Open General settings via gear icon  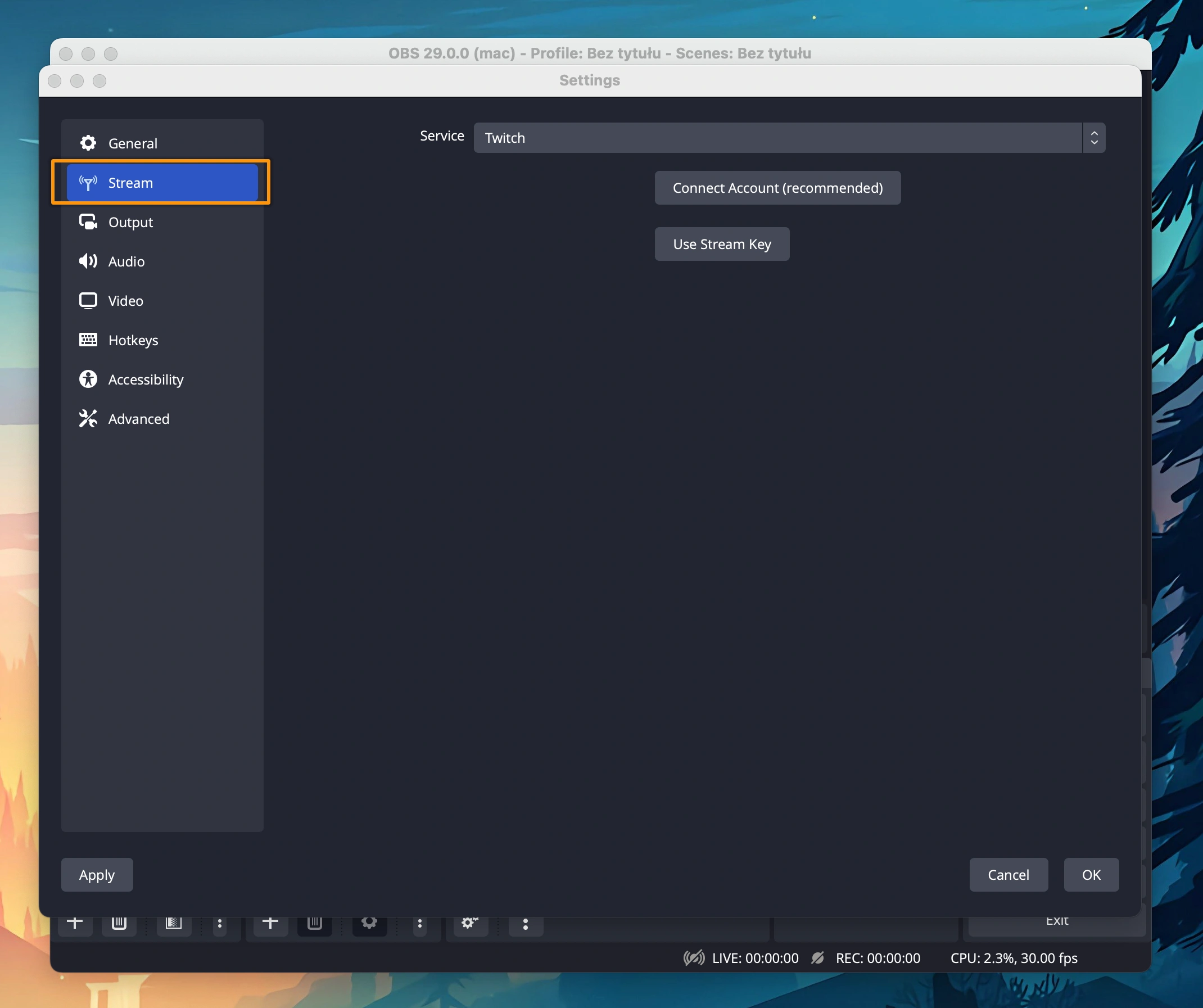pyautogui.click(x=88, y=143)
